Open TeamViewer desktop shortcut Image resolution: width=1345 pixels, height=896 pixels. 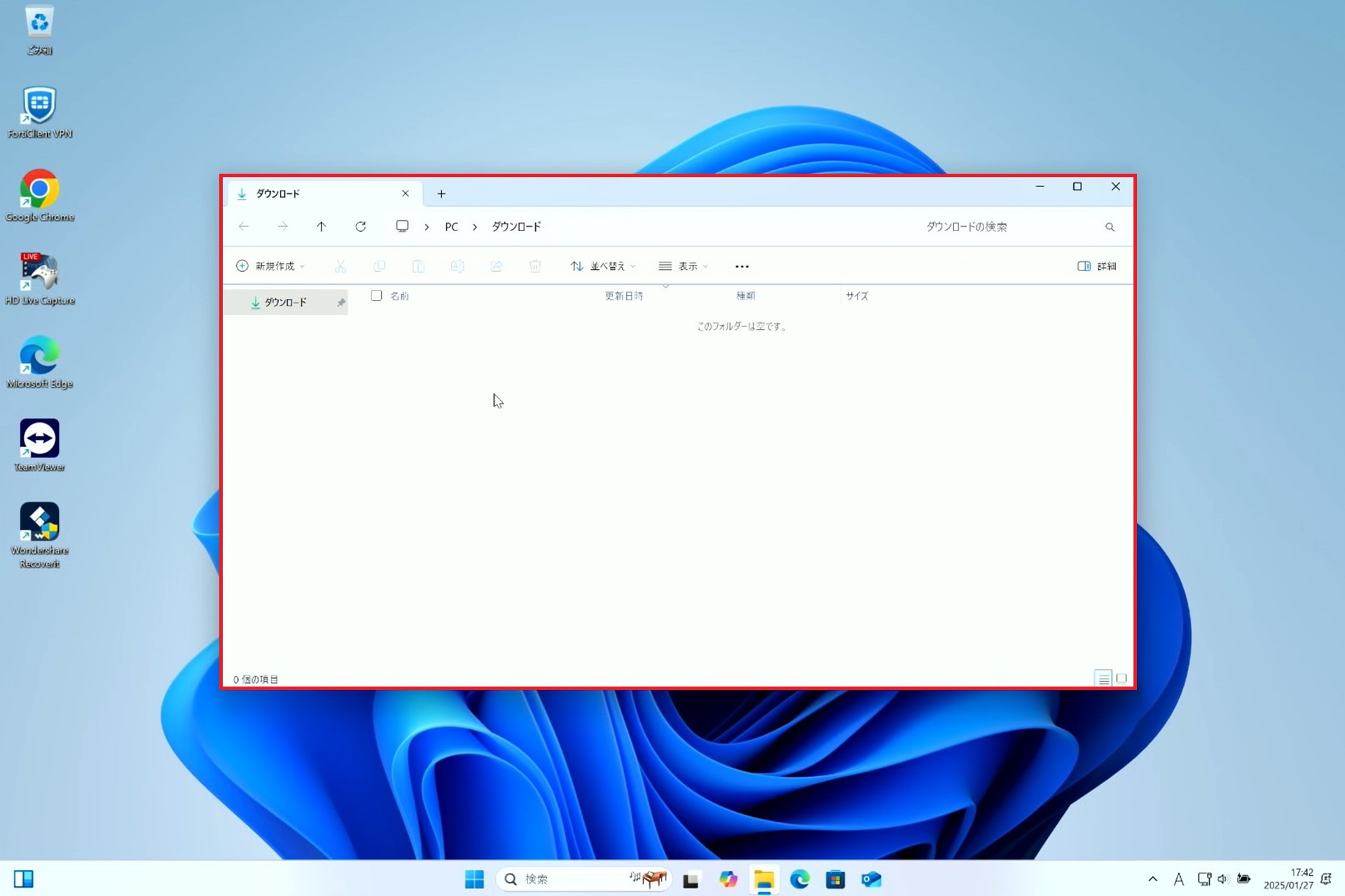(x=39, y=446)
